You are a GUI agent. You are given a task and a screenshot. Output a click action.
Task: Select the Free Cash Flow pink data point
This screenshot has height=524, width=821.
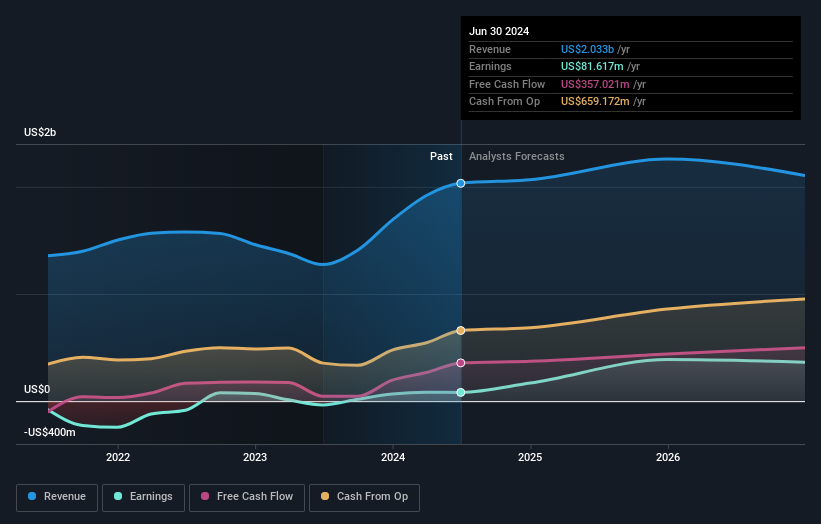[461, 363]
